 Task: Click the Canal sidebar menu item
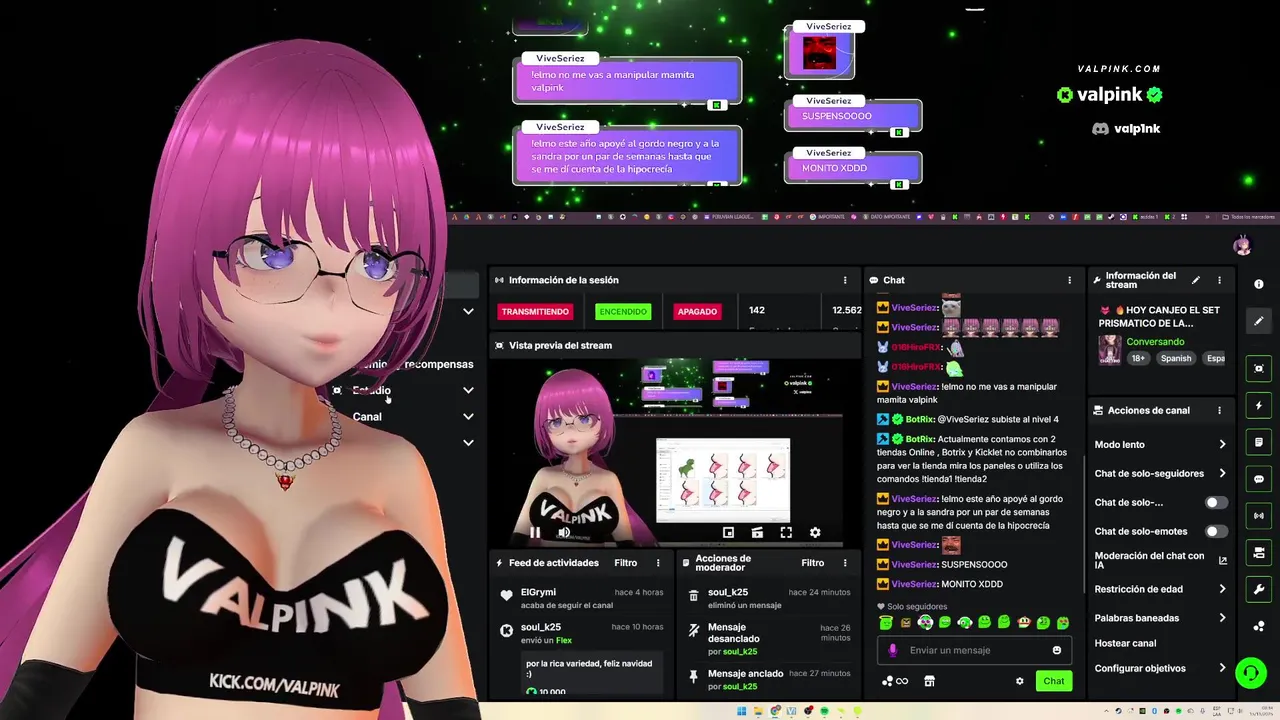(367, 416)
